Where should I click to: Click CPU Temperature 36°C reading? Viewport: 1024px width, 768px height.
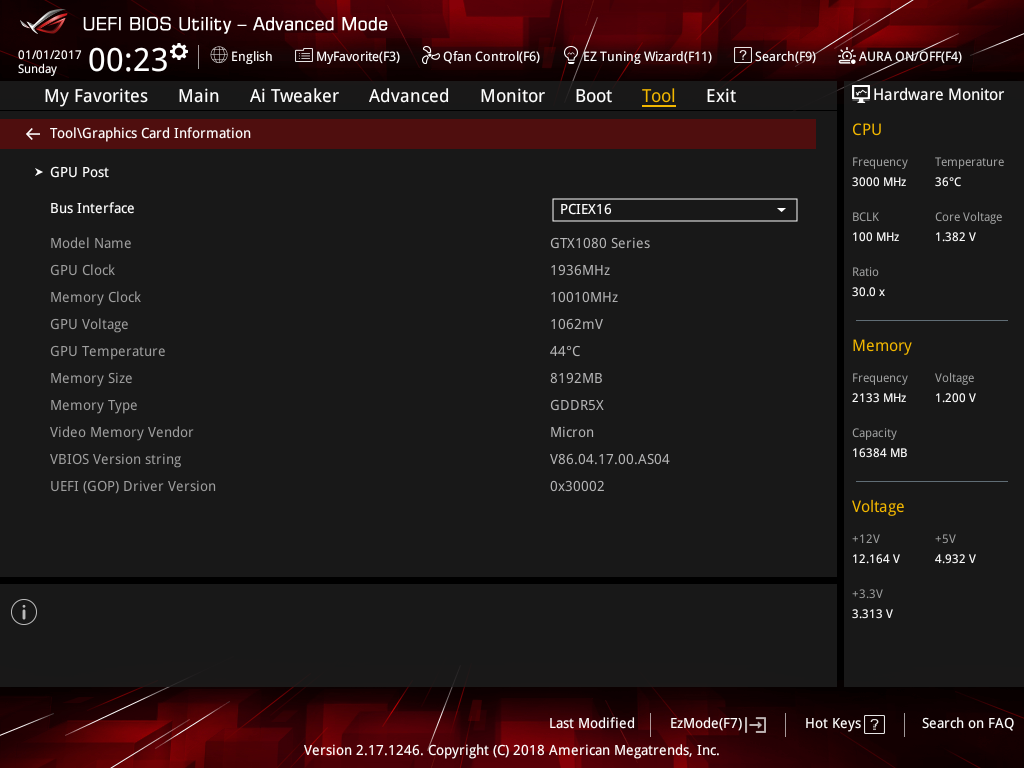948,182
